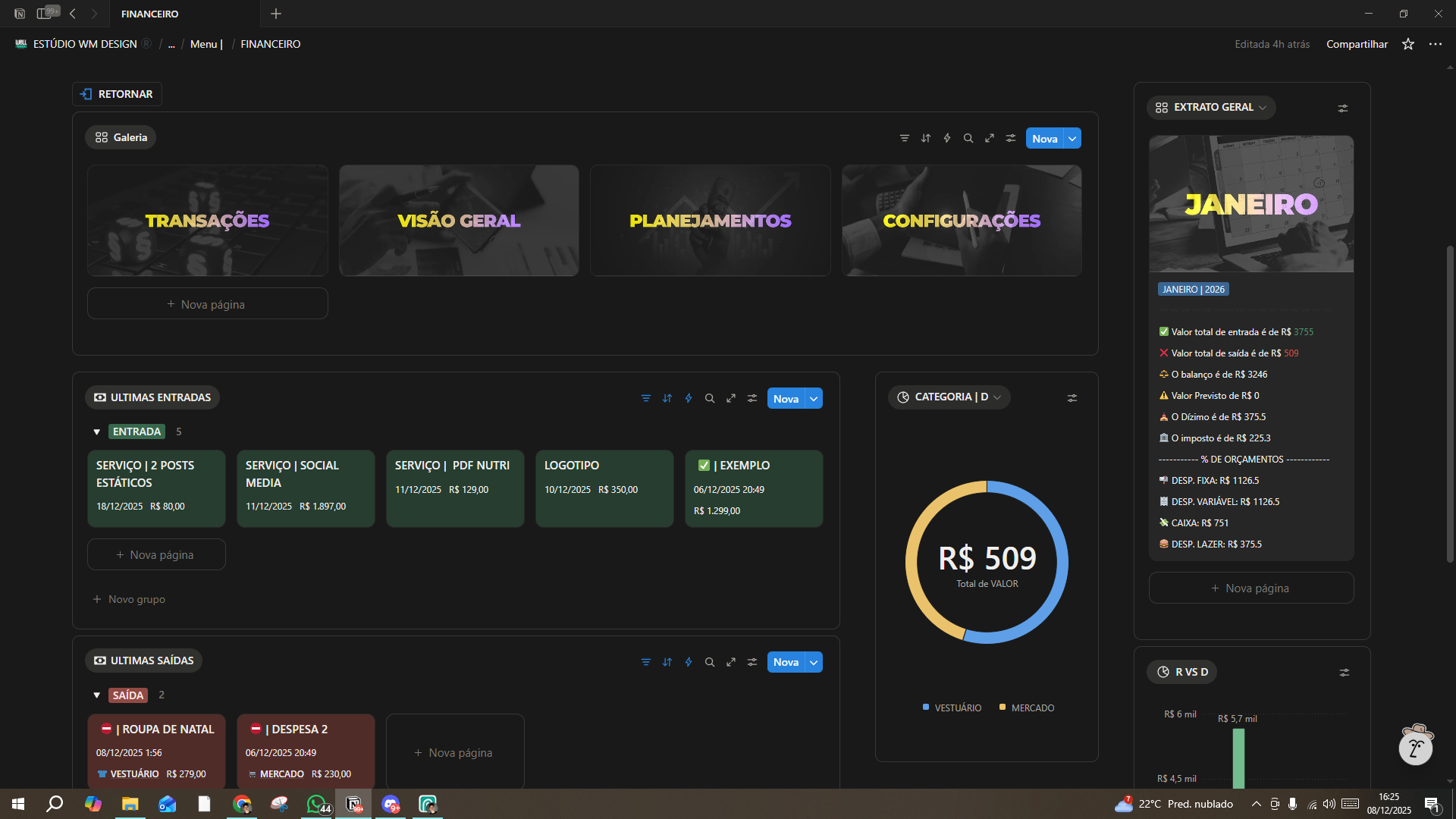Click sort icon in Ultimas Entradas toolbar
Screen dimensions: 1456x819
667,398
